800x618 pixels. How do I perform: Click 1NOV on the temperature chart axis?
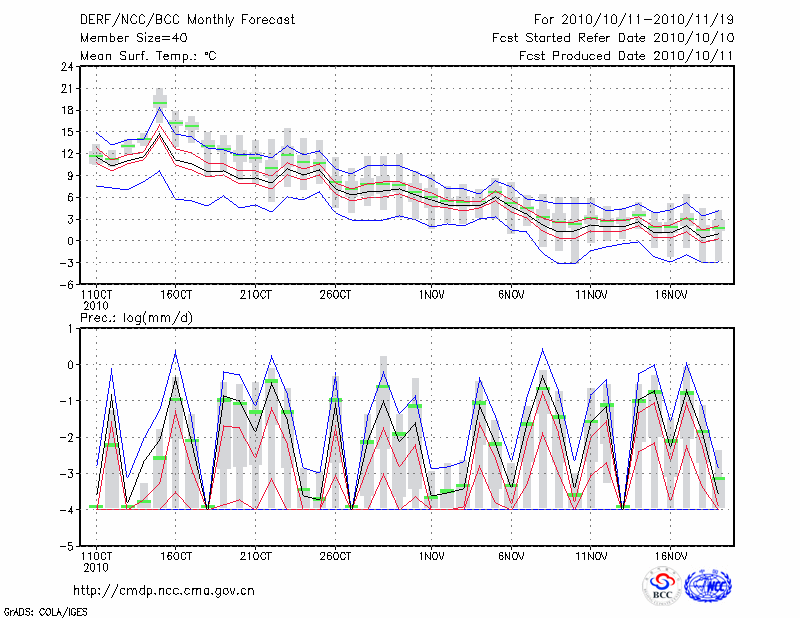pos(432,295)
